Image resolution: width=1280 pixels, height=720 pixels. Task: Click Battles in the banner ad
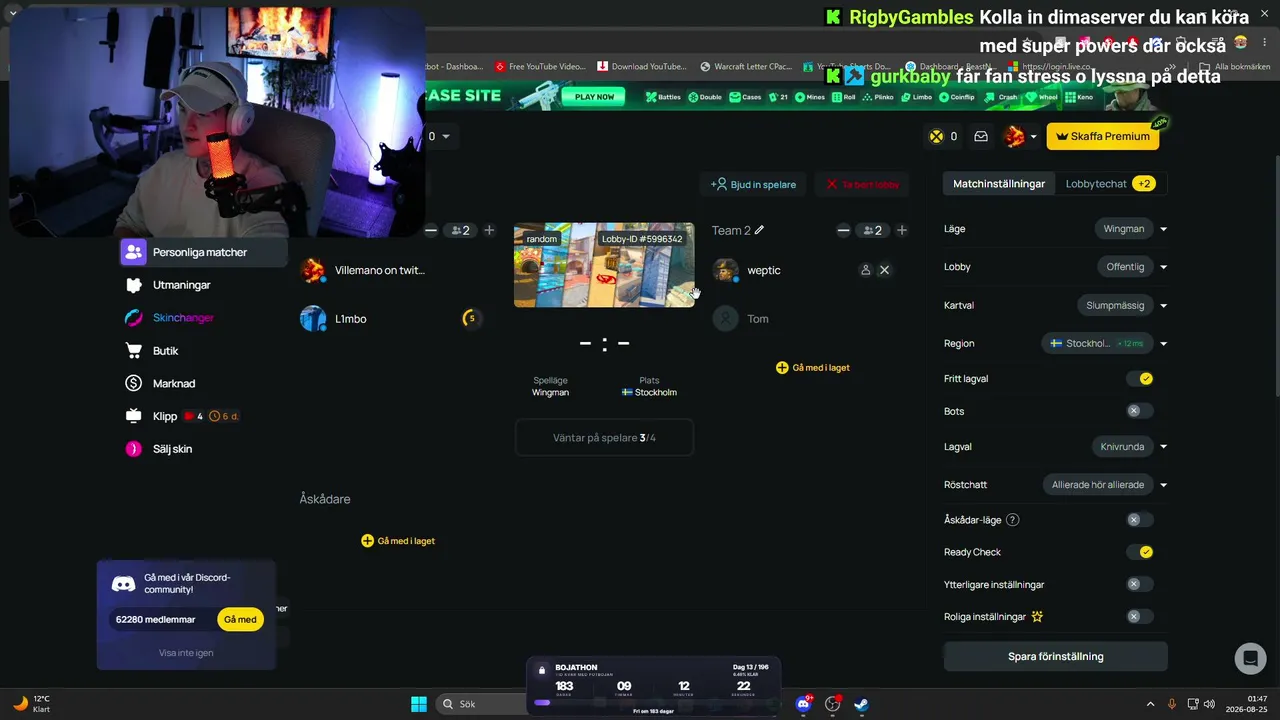click(664, 97)
